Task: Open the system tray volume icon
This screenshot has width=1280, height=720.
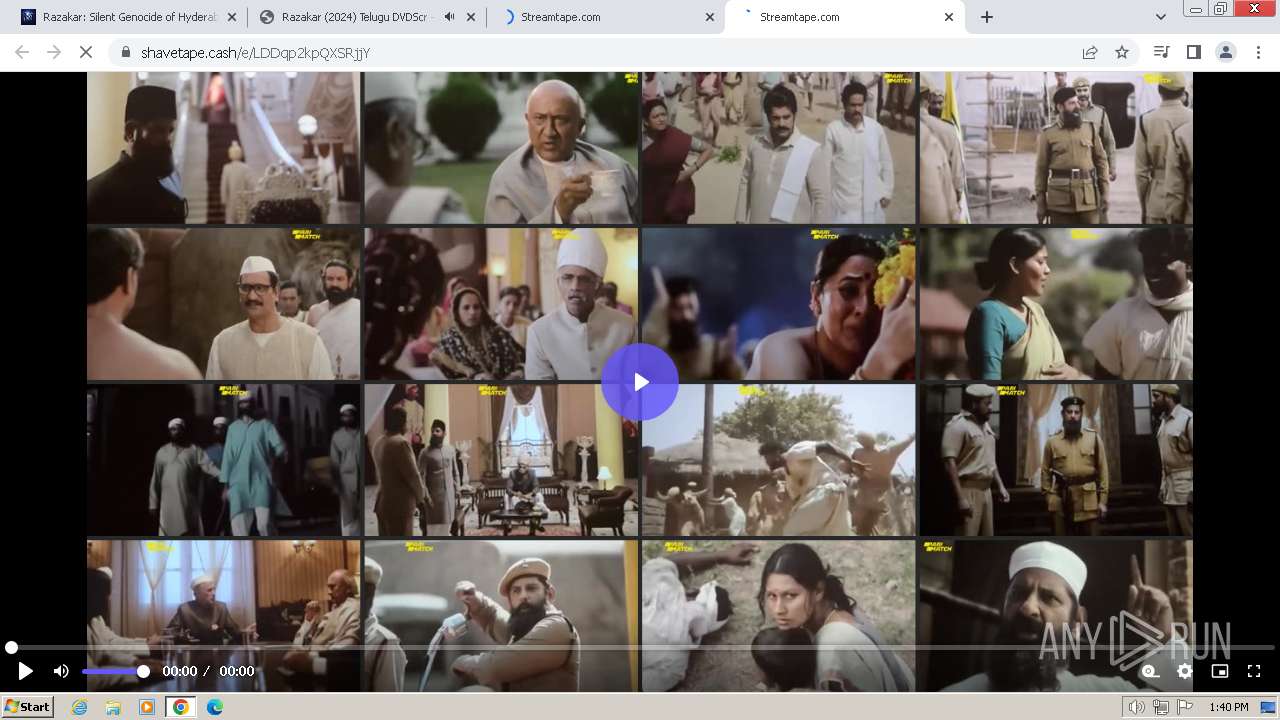Action: click(x=1136, y=707)
